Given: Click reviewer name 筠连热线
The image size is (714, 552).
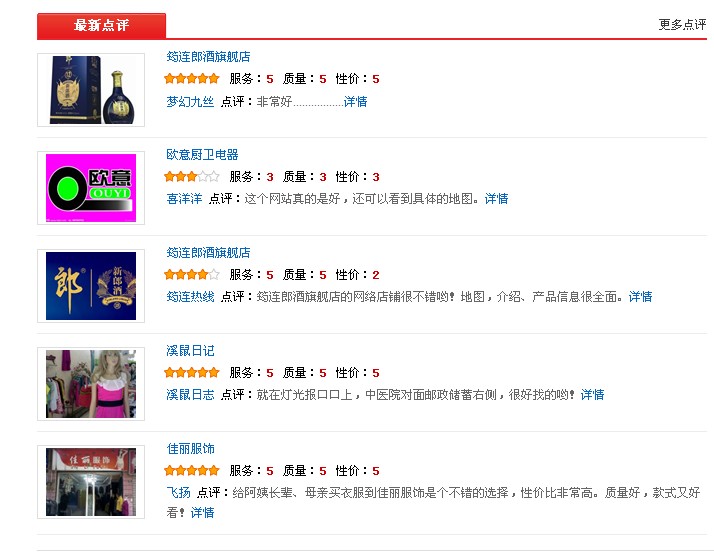Looking at the screenshot, I should point(190,297).
